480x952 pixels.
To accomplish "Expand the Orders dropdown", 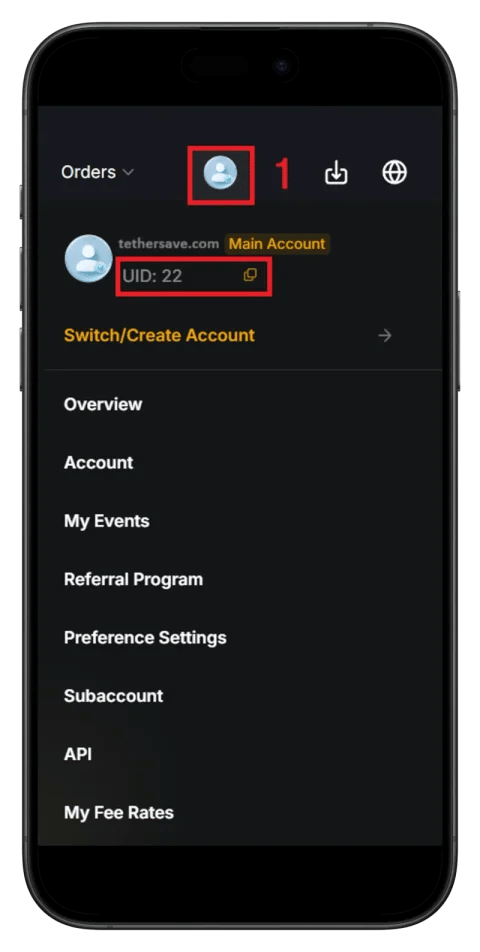I will tap(97, 172).
